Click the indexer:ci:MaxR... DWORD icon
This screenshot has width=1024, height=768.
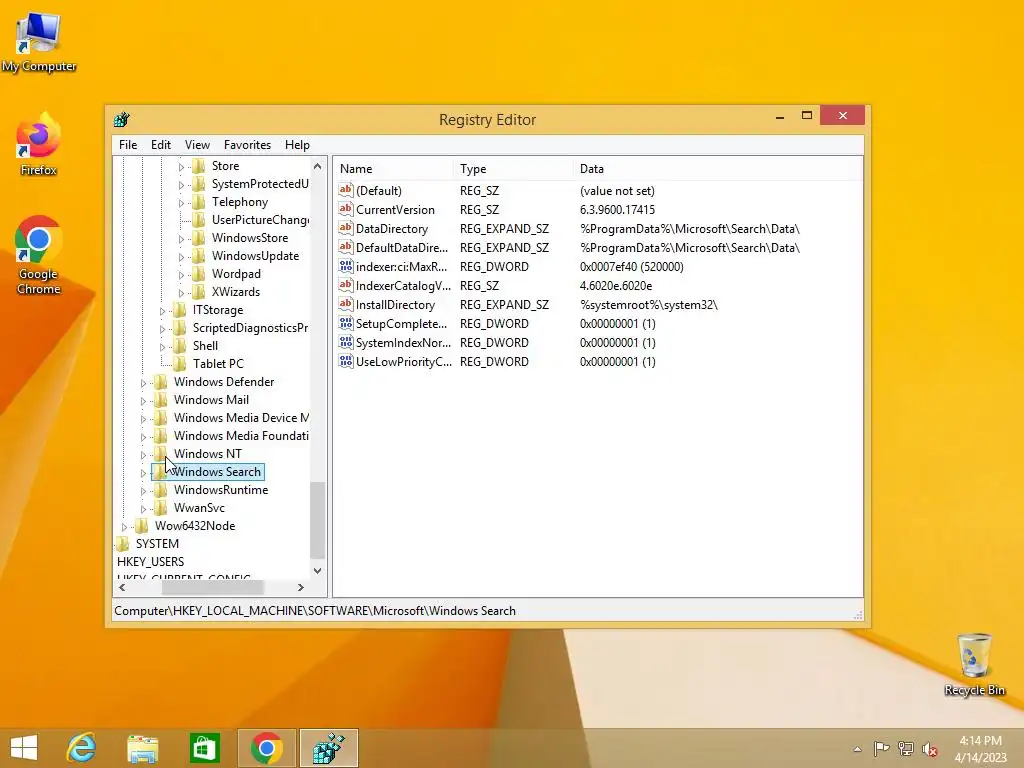pos(345,266)
